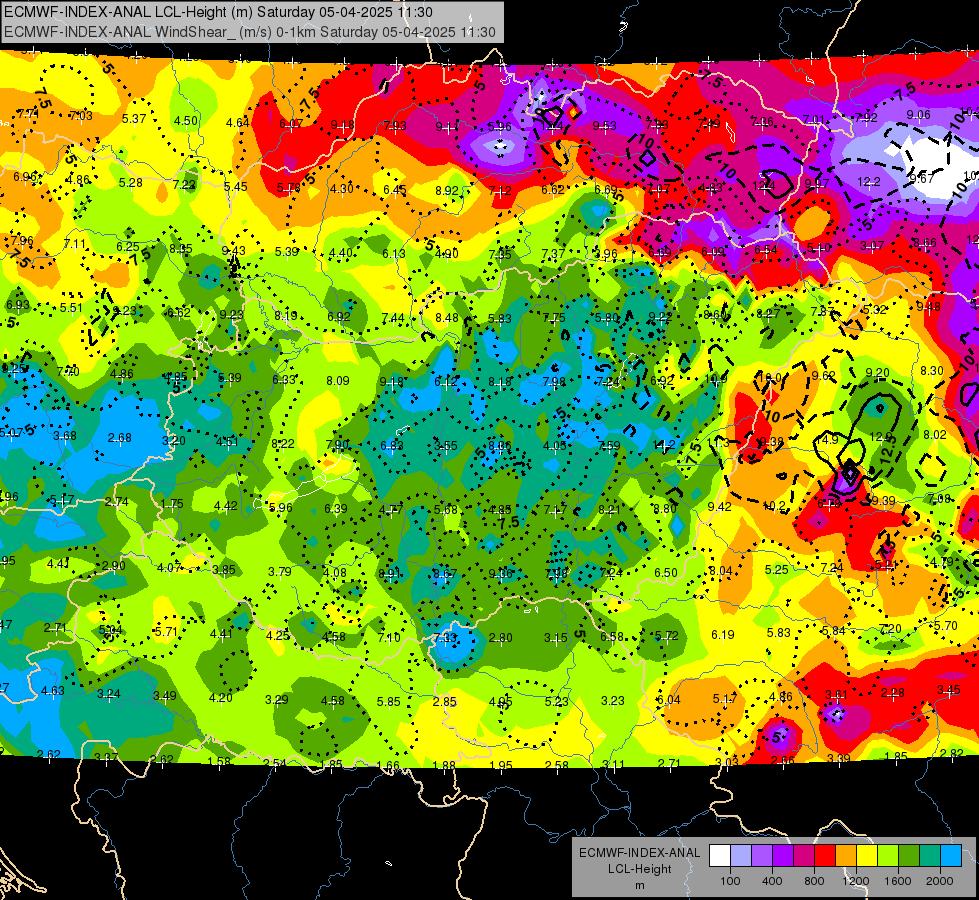Click the wind shear value 7.90
The width and height of the screenshot is (979, 900).
coord(337,445)
